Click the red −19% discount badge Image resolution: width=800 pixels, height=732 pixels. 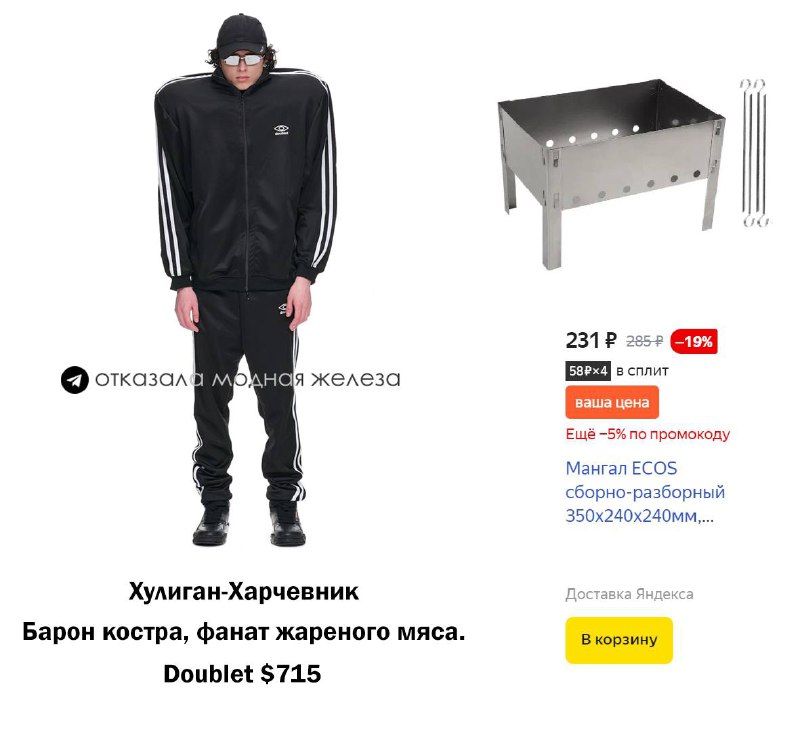693,341
